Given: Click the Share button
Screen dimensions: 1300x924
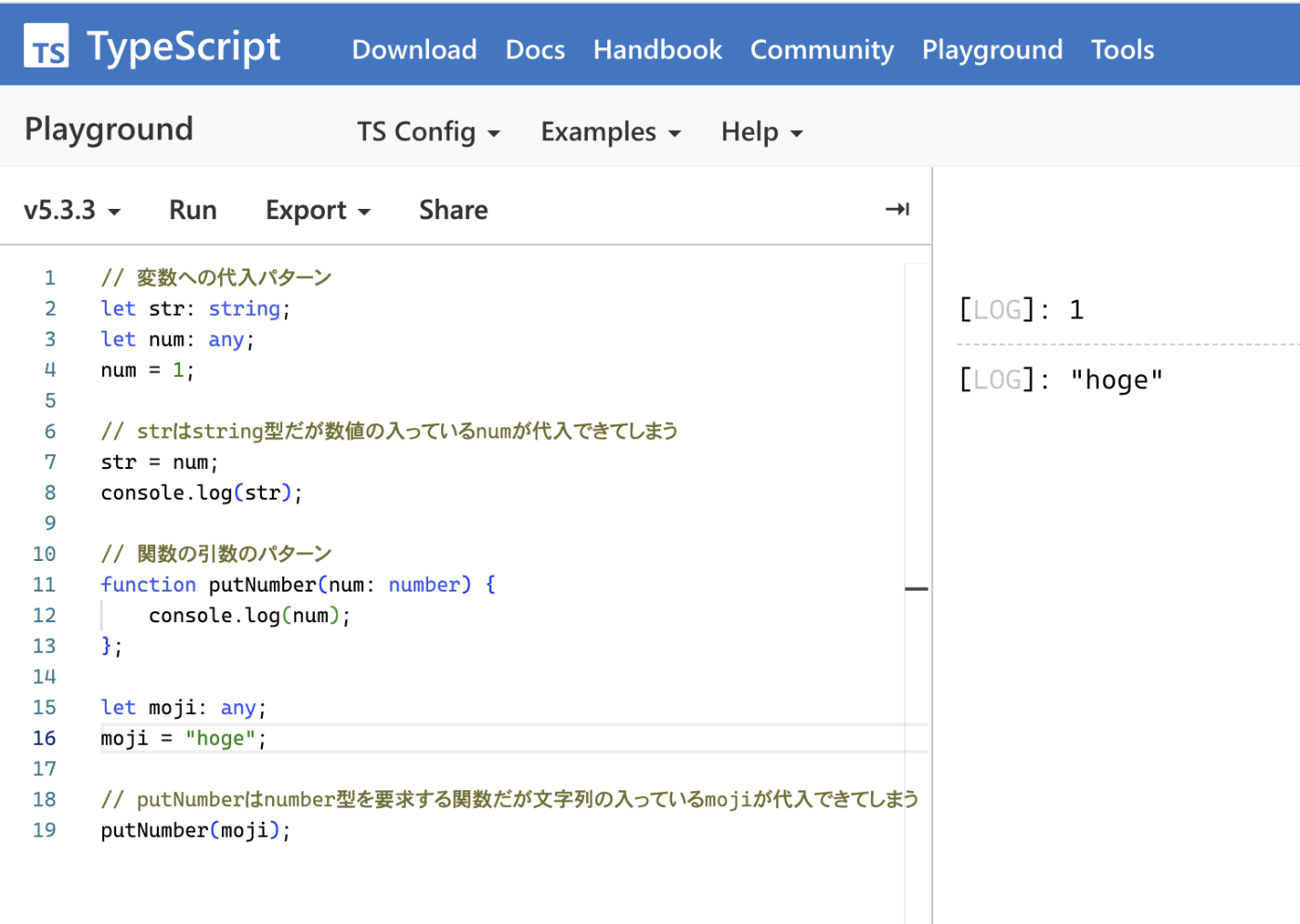Looking at the screenshot, I should click(x=453, y=210).
